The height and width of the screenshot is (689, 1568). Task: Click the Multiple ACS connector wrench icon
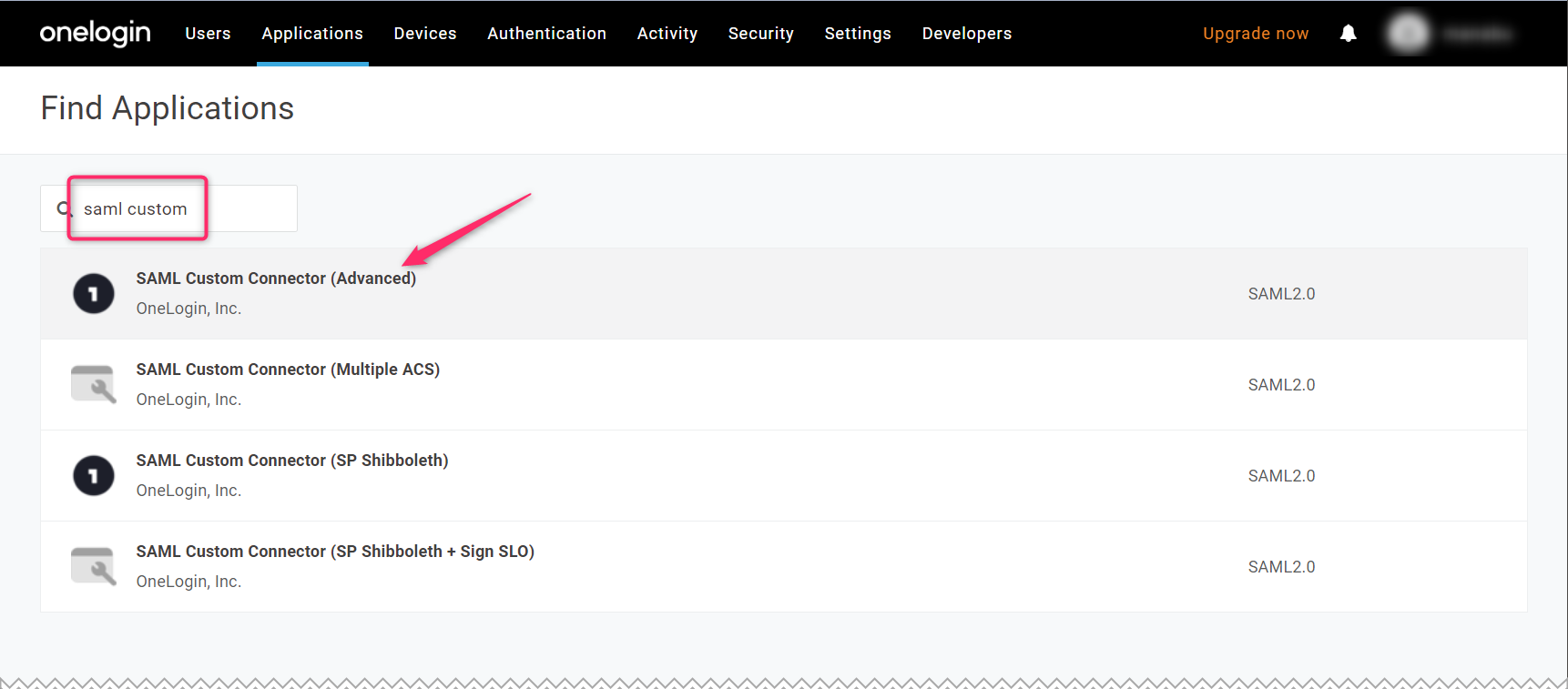pyautogui.click(x=93, y=384)
